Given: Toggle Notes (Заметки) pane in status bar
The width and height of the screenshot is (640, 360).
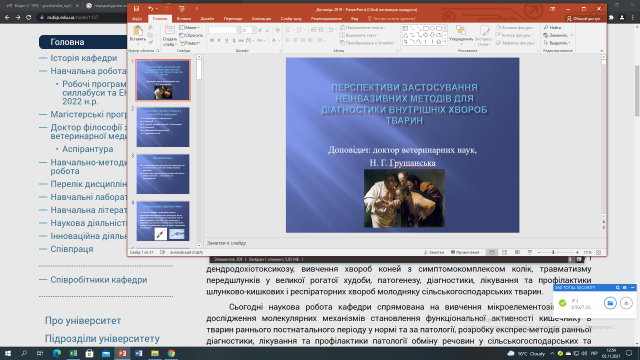Looking at the screenshot, I should [433, 253].
